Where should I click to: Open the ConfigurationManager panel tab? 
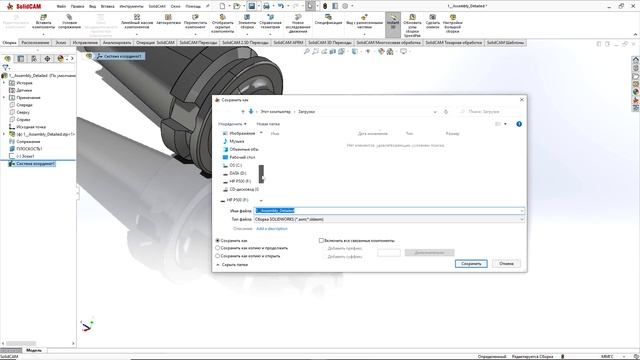[x=34, y=59]
